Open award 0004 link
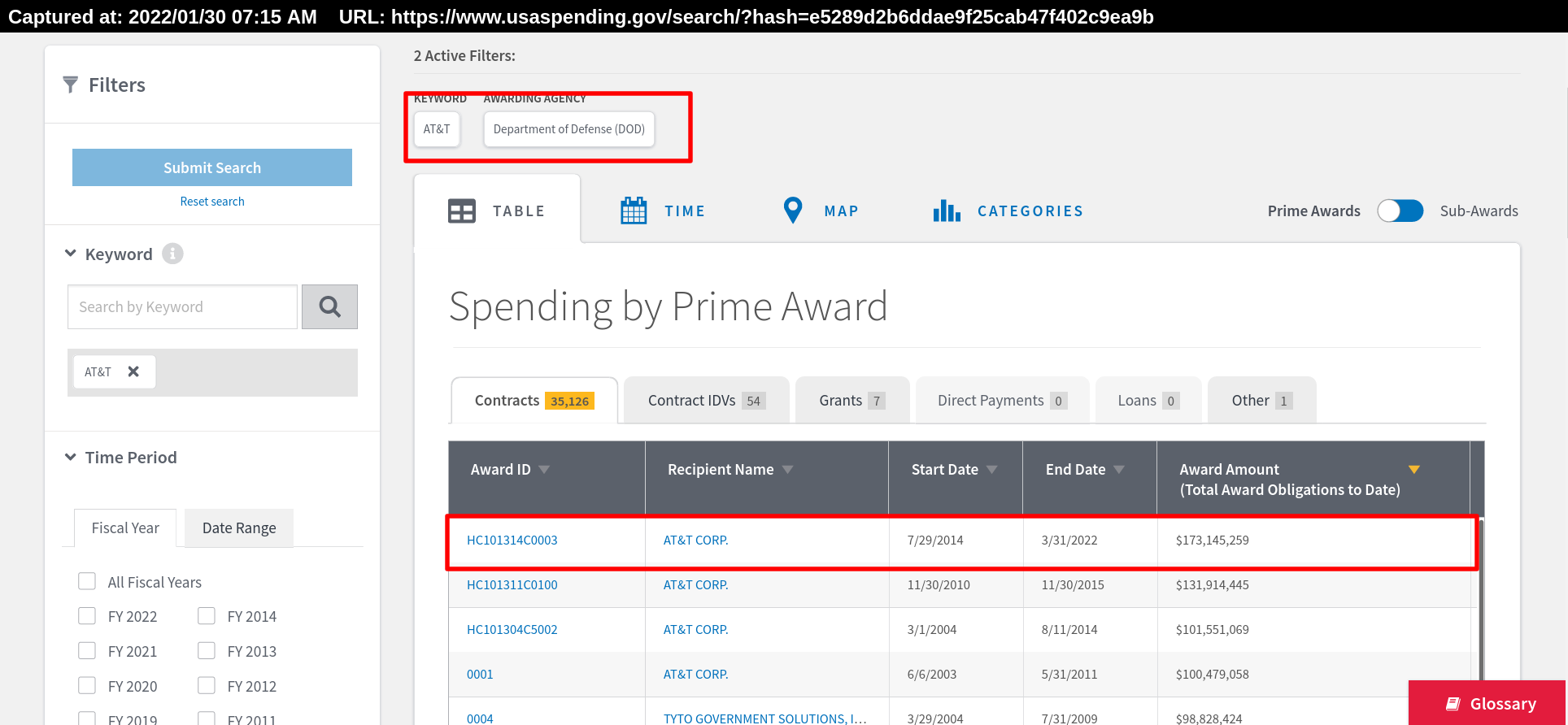The height and width of the screenshot is (725, 1568). (x=480, y=718)
